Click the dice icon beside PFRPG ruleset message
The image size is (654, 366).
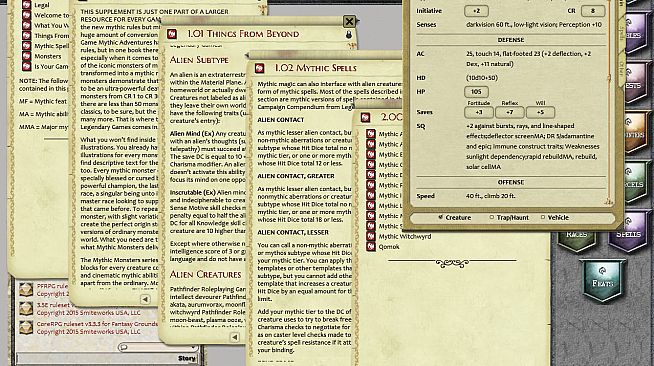click(26, 289)
